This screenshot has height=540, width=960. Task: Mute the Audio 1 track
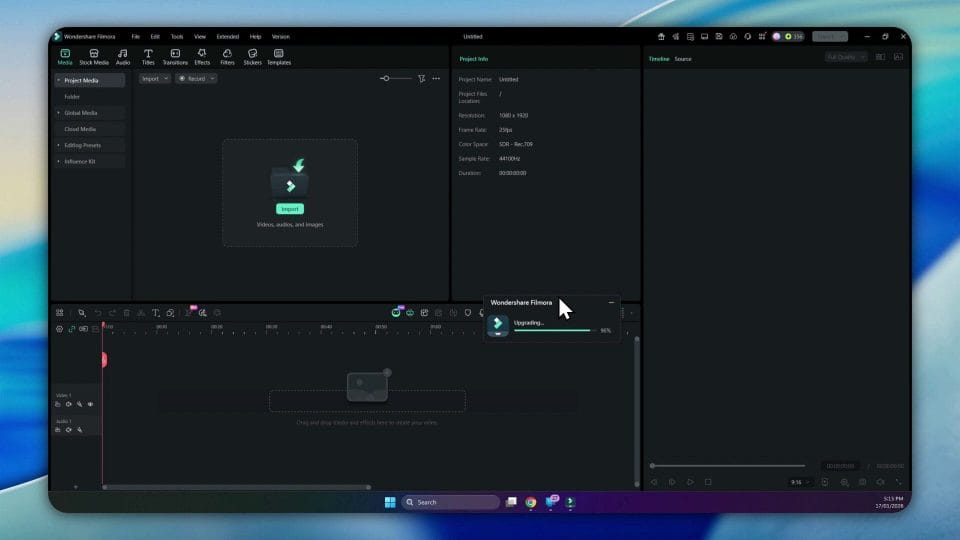tap(69, 430)
